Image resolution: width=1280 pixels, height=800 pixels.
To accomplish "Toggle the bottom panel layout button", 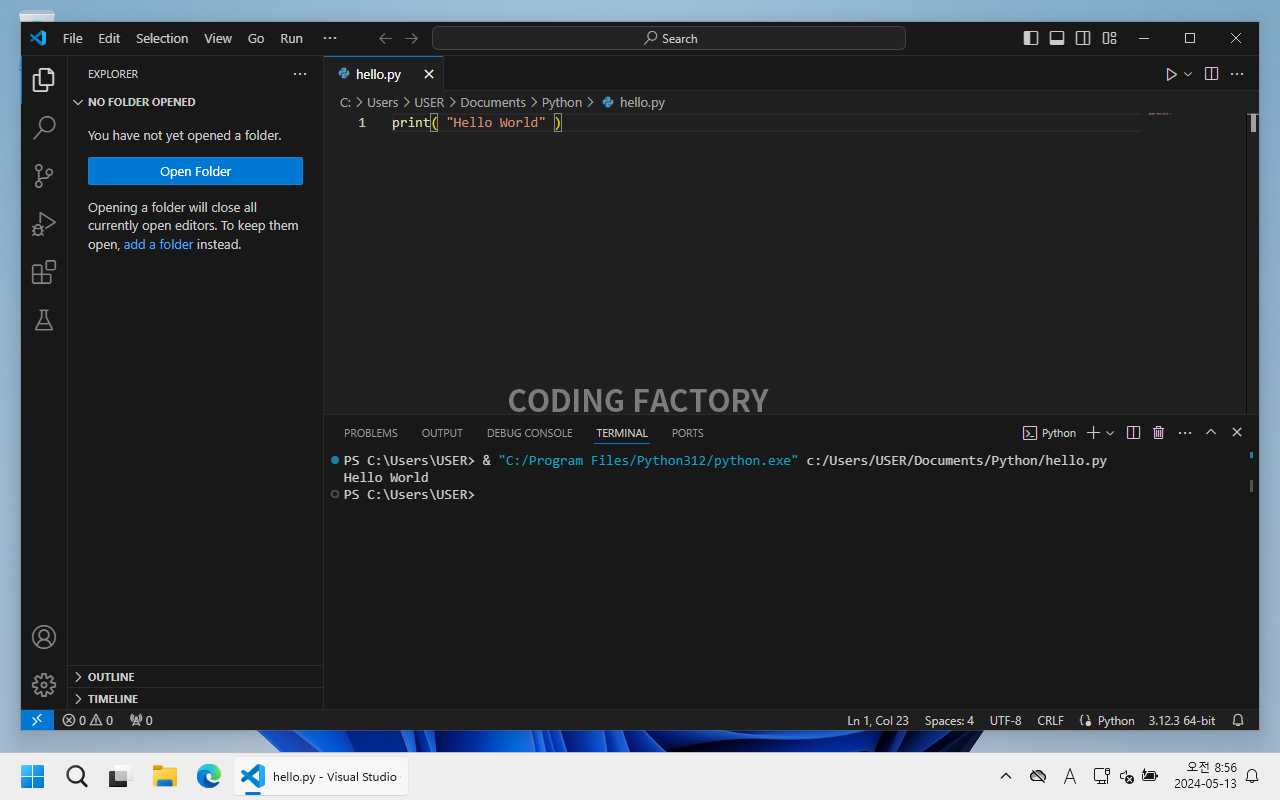I will (x=1057, y=38).
